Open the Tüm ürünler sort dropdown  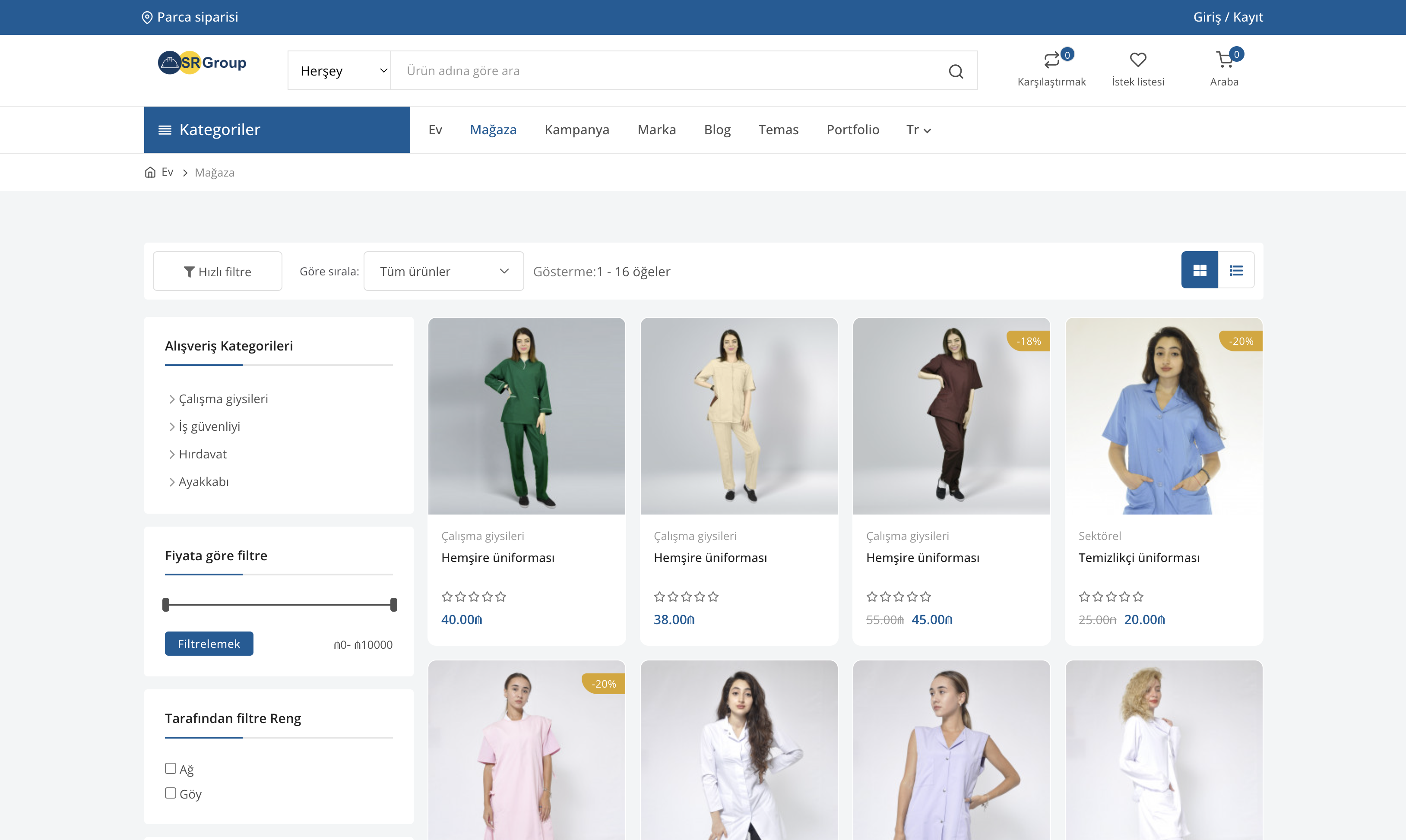[443, 271]
